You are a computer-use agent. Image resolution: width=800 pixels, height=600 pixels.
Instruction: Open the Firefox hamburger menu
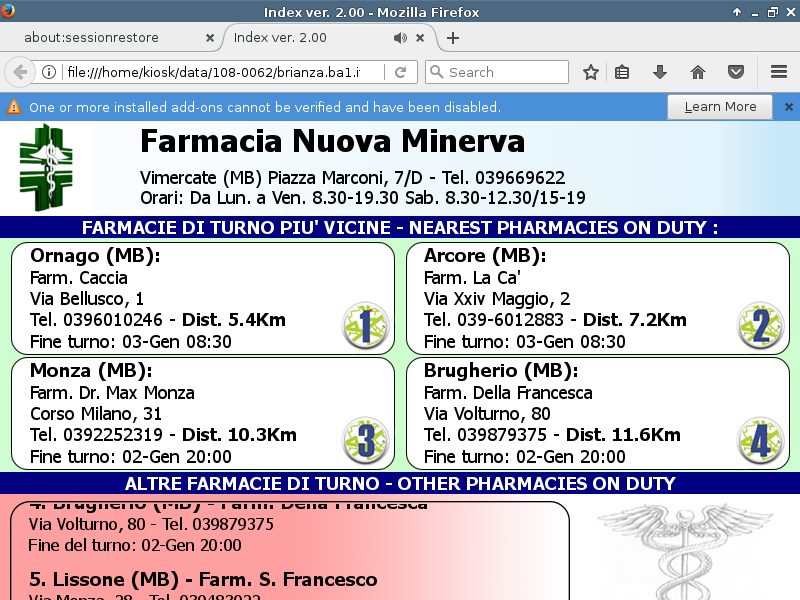click(779, 72)
